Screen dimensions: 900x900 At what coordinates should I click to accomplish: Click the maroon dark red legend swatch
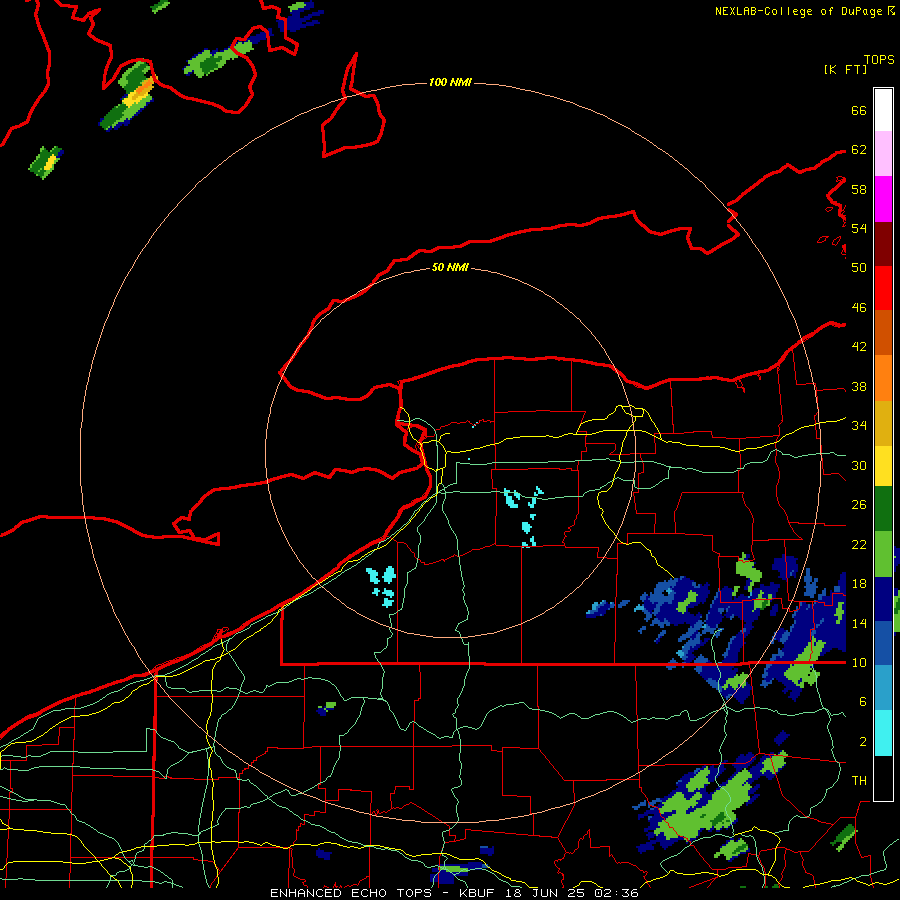point(883,243)
